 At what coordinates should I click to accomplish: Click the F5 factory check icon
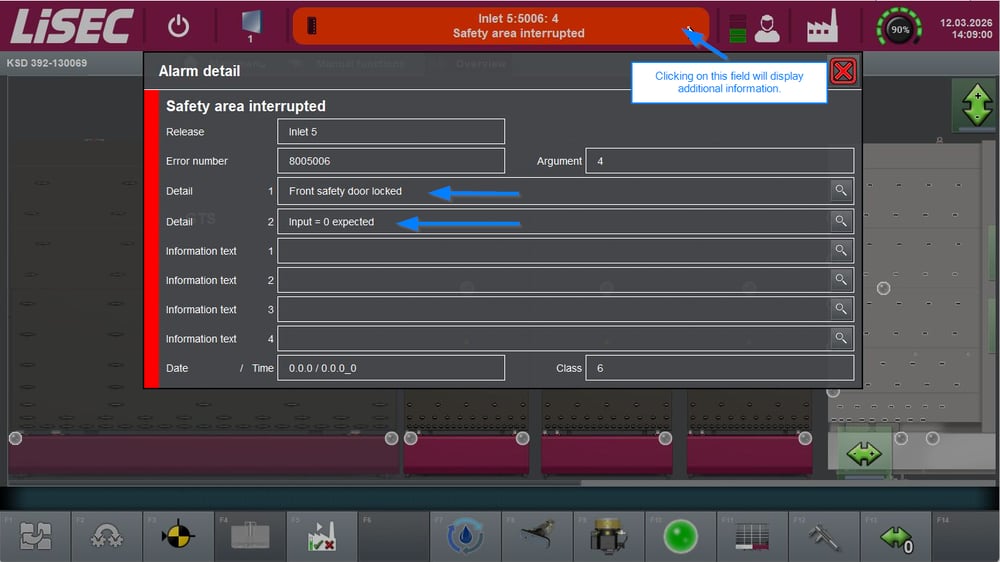pos(322,537)
